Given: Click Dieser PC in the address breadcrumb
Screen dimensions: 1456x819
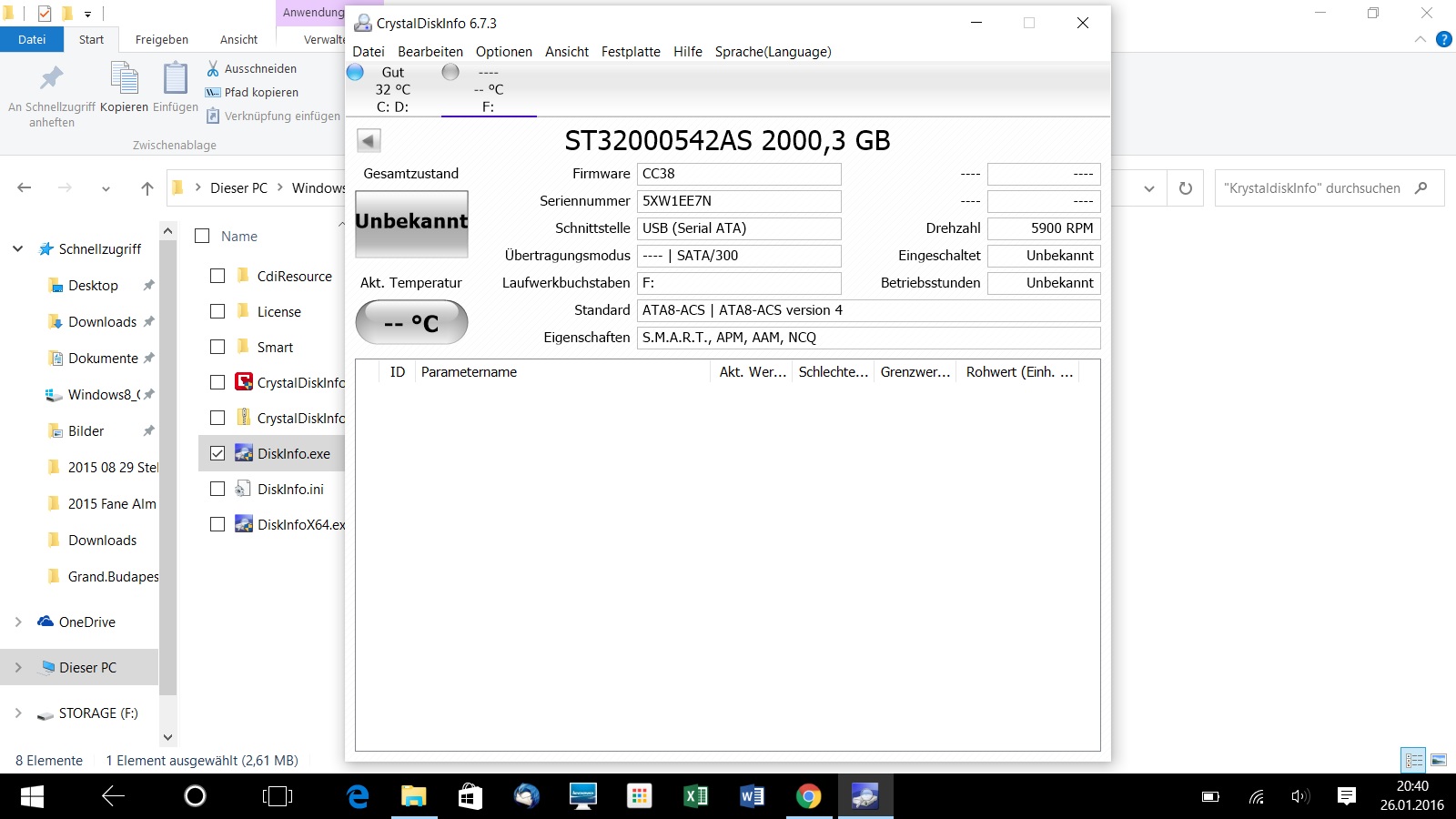Looking at the screenshot, I should click(x=239, y=187).
